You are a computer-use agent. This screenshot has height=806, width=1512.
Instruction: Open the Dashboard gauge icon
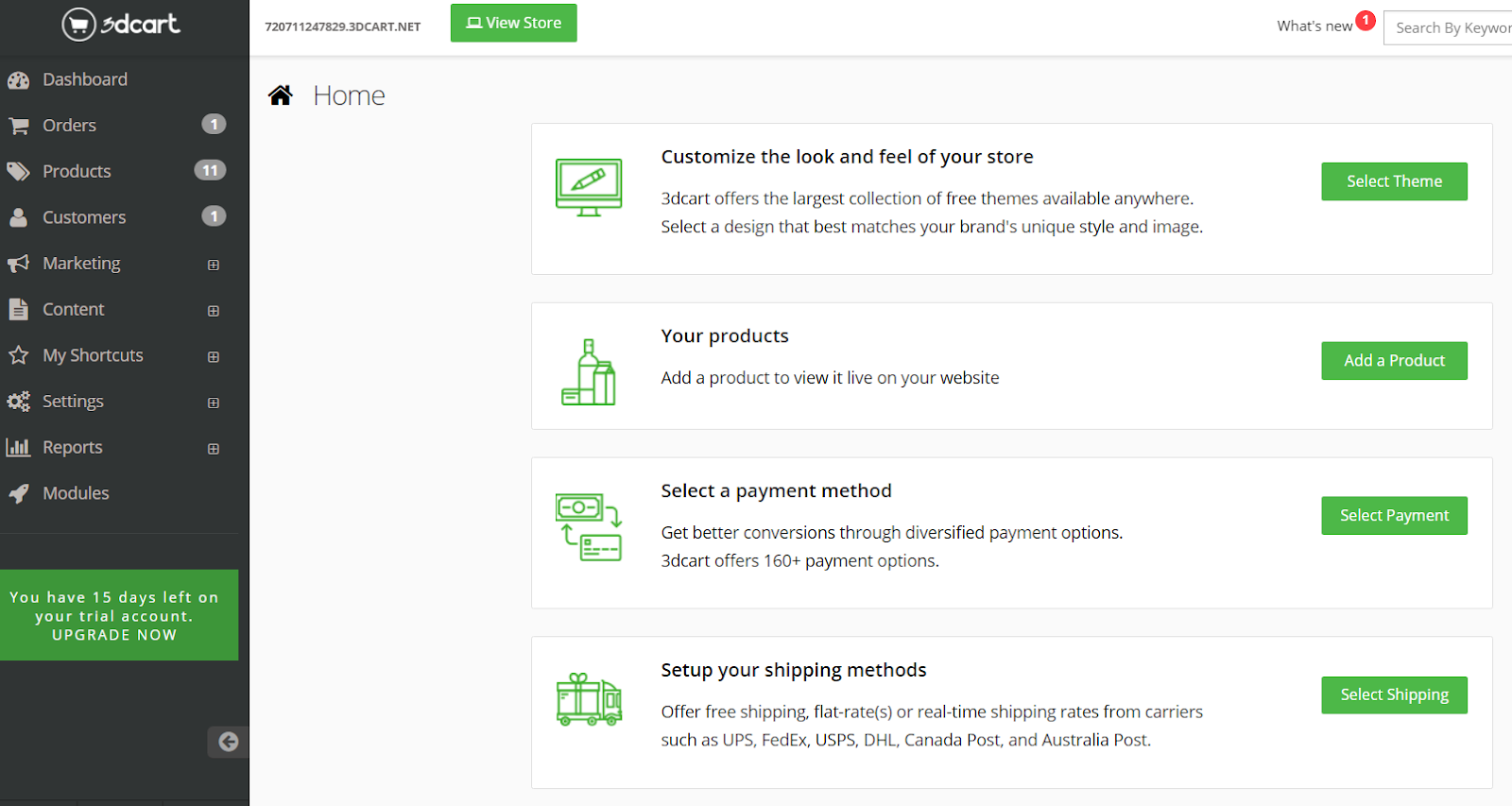[x=18, y=80]
